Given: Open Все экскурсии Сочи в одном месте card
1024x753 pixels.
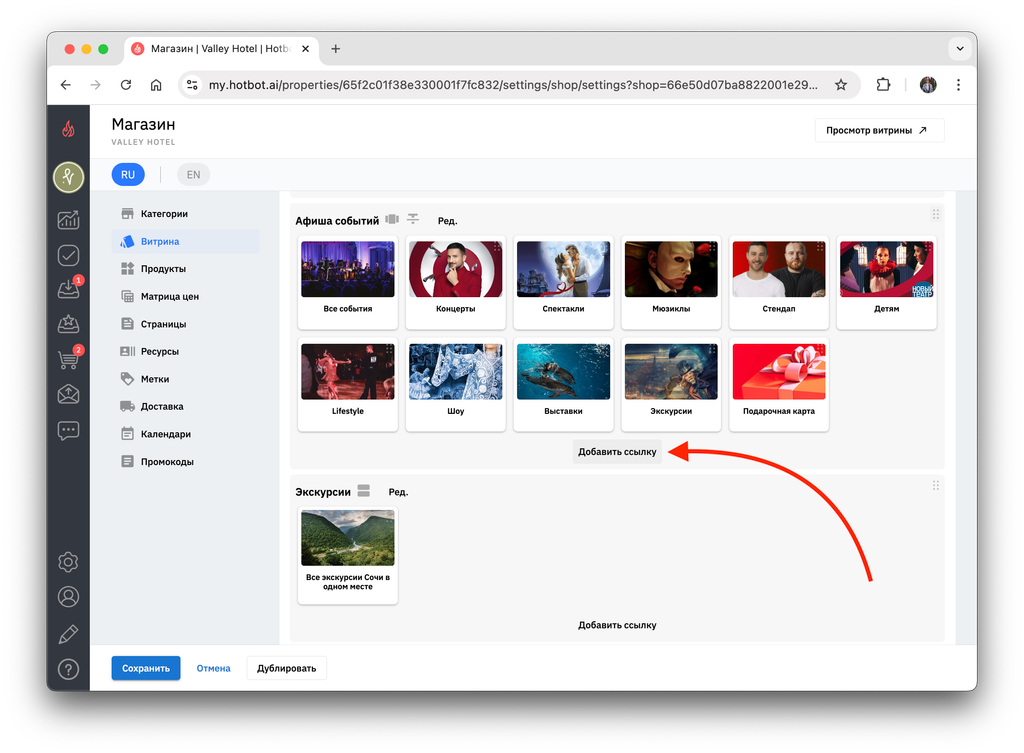Looking at the screenshot, I should tap(348, 555).
